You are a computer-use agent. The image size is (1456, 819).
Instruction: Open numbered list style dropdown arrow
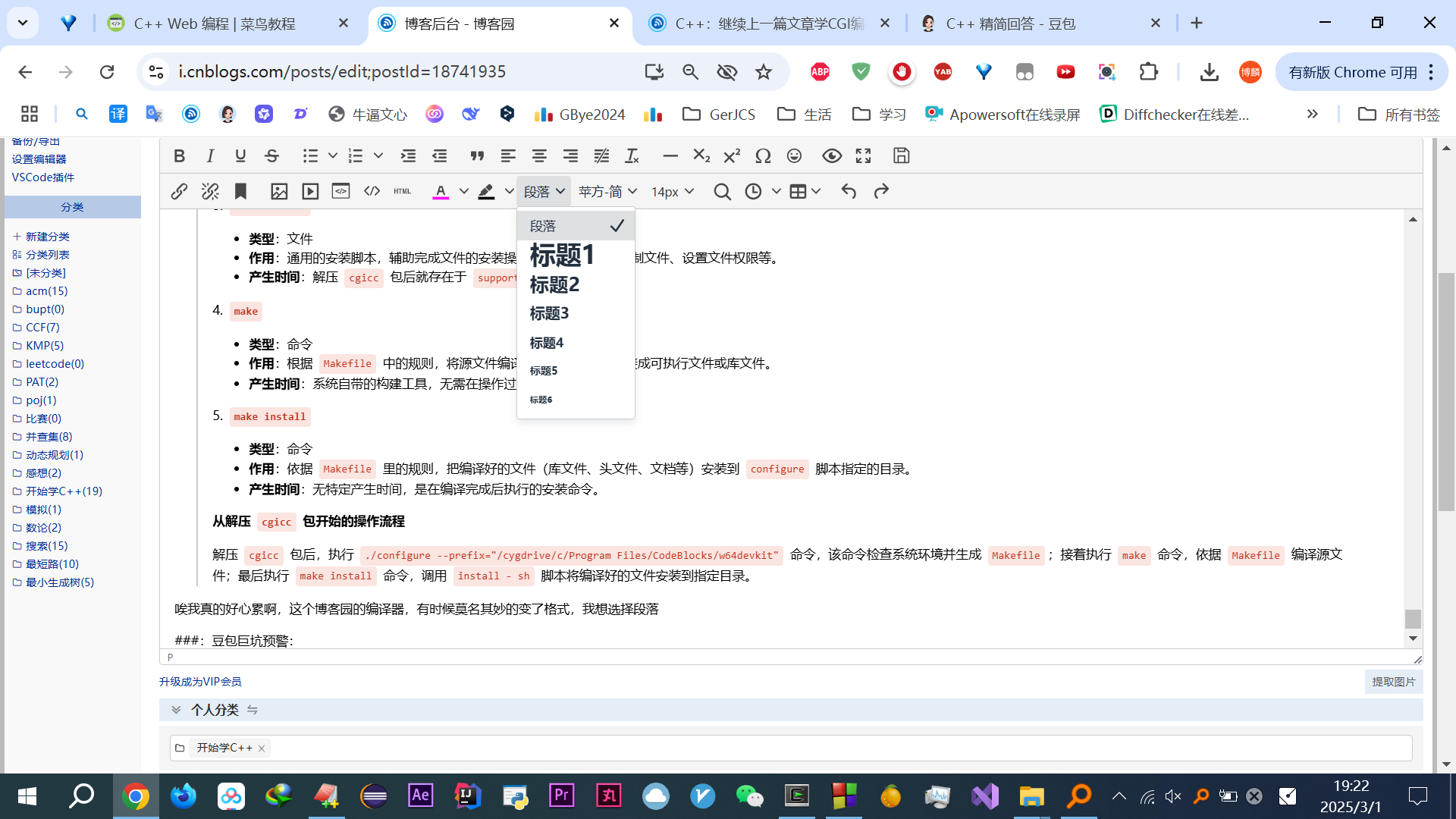click(x=378, y=156)
